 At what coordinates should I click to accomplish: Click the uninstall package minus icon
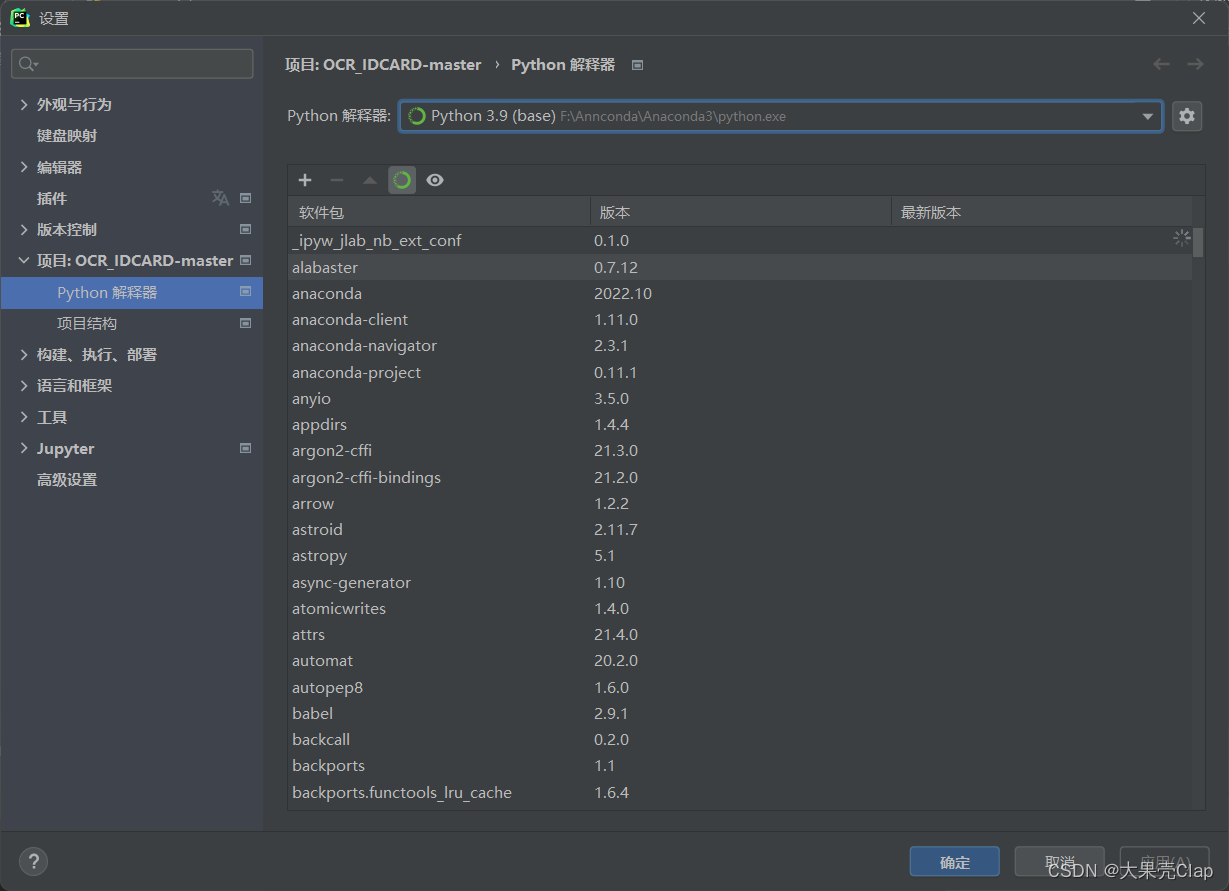(x=337, y=180)
